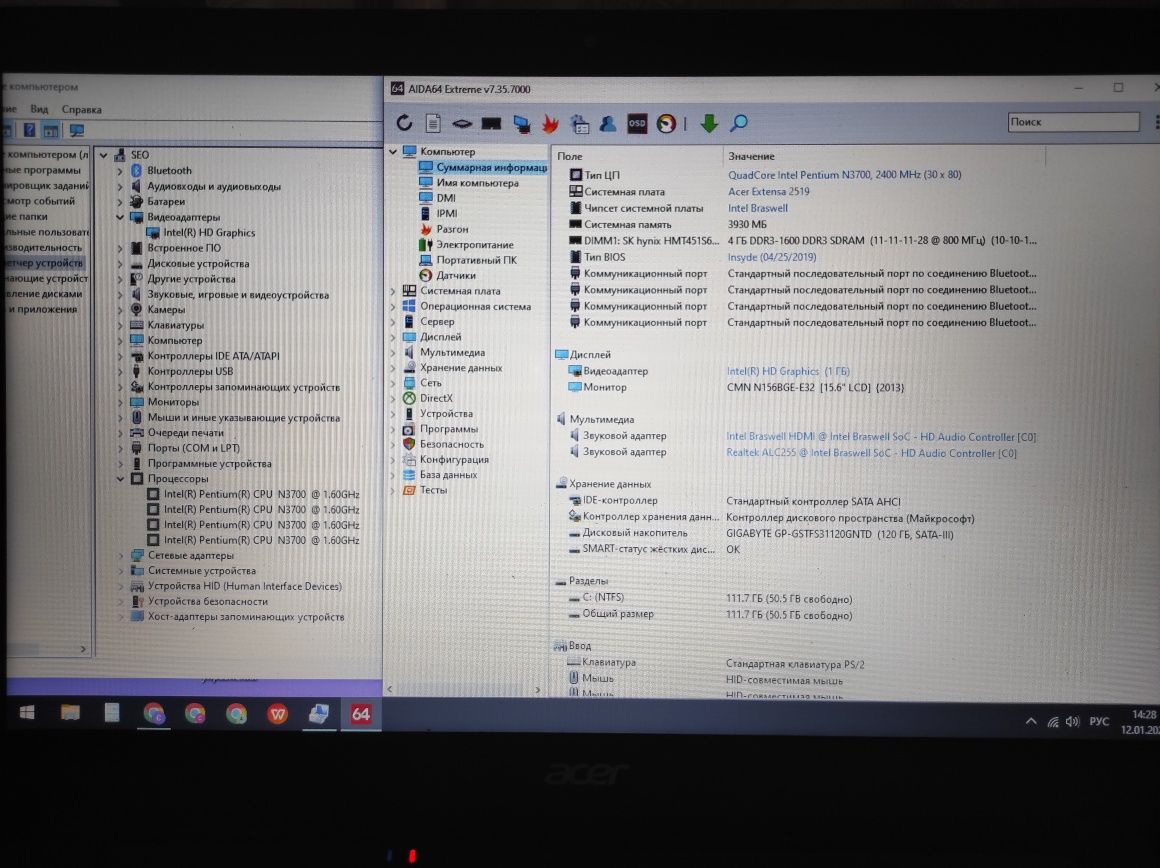Click the red WPS icon in the taskbar

(277, 714)
